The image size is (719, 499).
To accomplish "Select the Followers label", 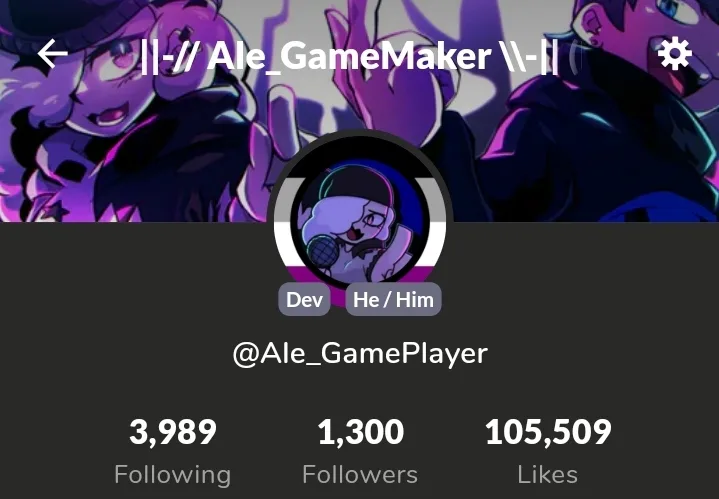I will coord(360,475).
